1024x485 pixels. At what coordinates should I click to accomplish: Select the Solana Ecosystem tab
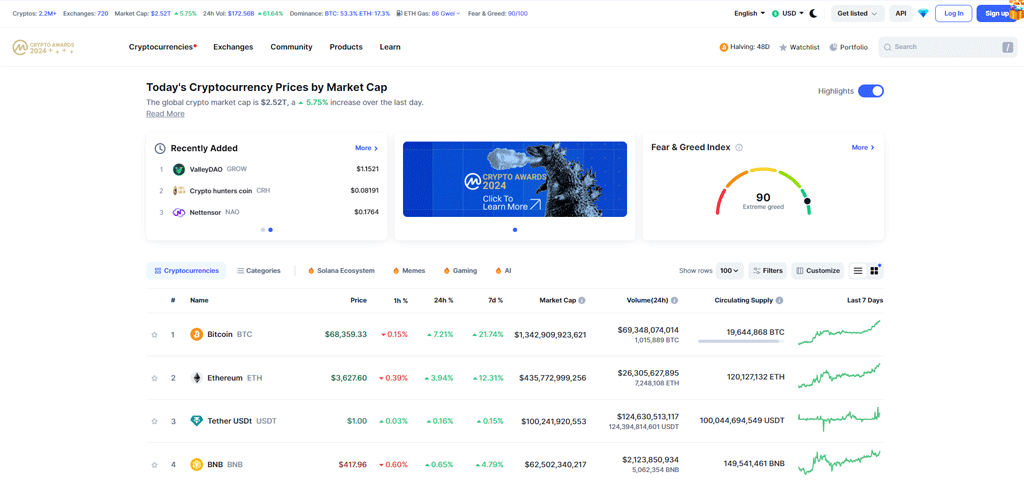pos(341,271)
